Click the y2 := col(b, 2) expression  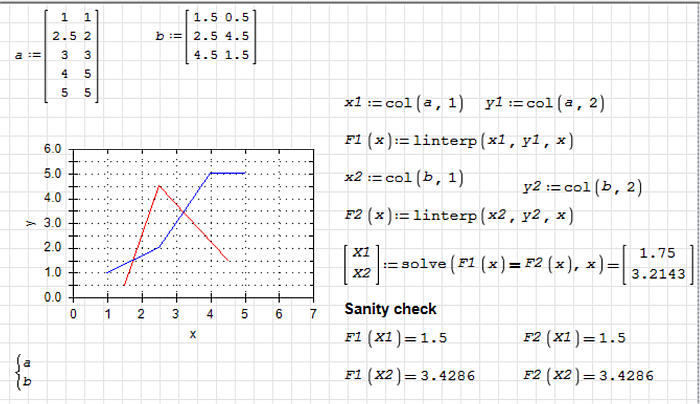(x=583, y=187)
